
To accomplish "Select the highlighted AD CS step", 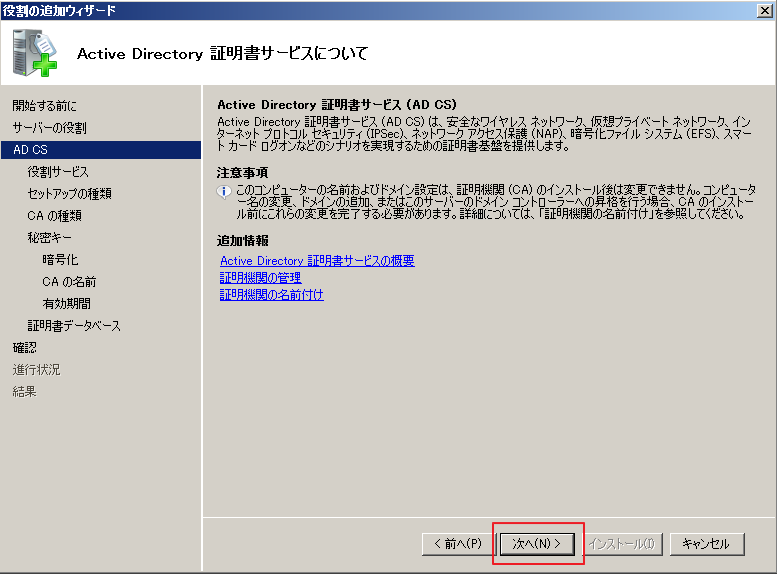I will coord(101,150).
